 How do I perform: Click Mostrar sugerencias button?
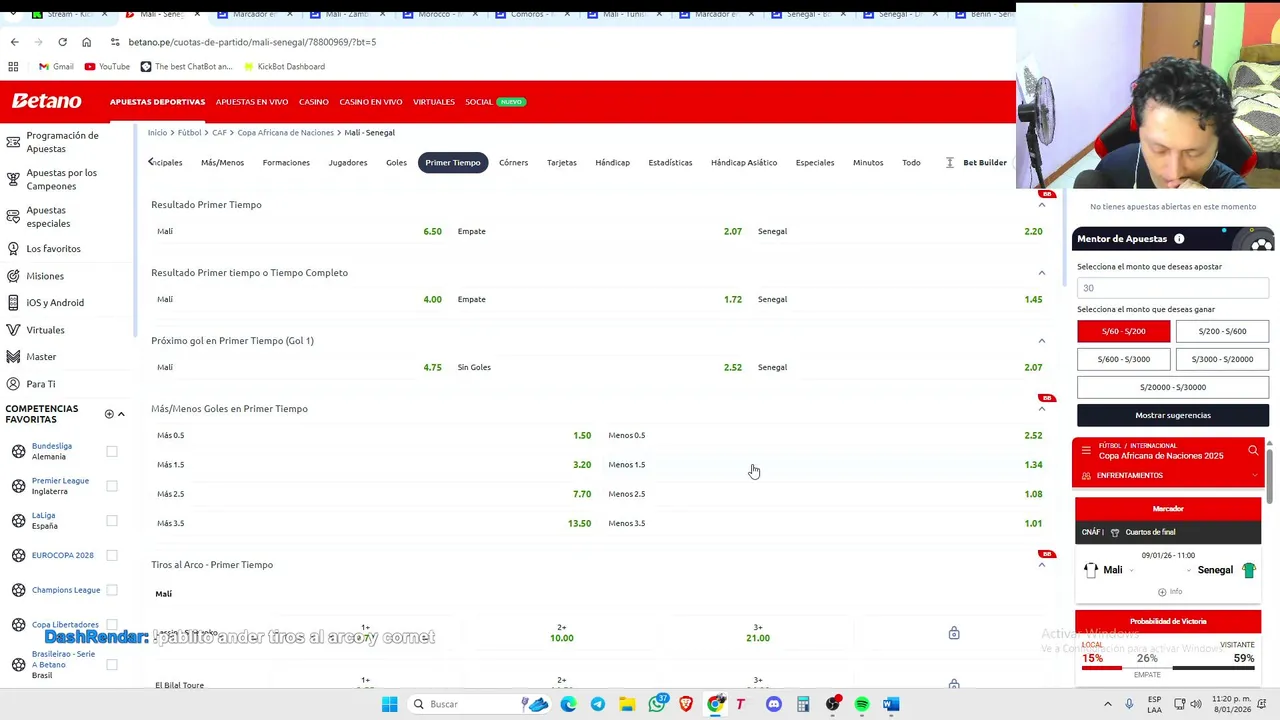coord(1173,415)
